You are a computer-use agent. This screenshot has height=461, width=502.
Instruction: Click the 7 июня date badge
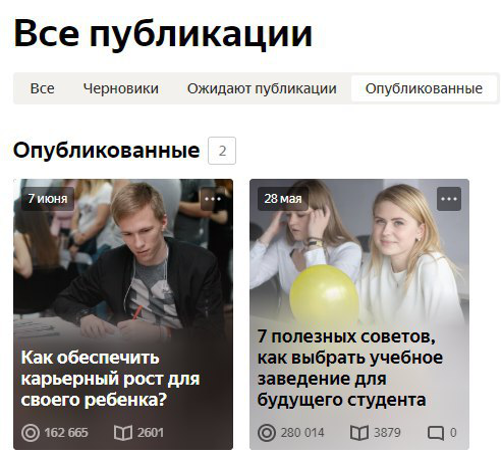pyautogui.click(x=47, y=199)
